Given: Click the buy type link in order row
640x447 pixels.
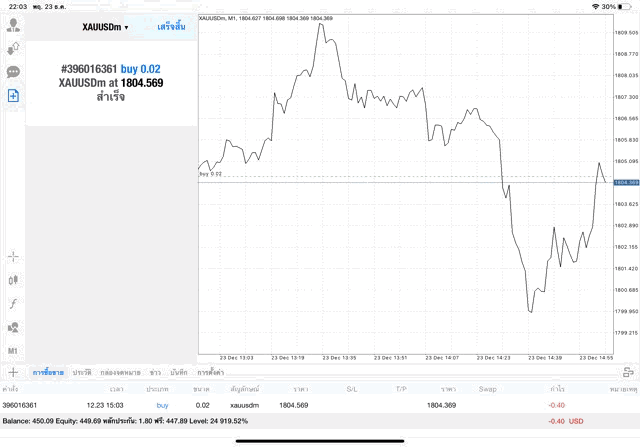Looking at the screenshot, I should (162, 405).
